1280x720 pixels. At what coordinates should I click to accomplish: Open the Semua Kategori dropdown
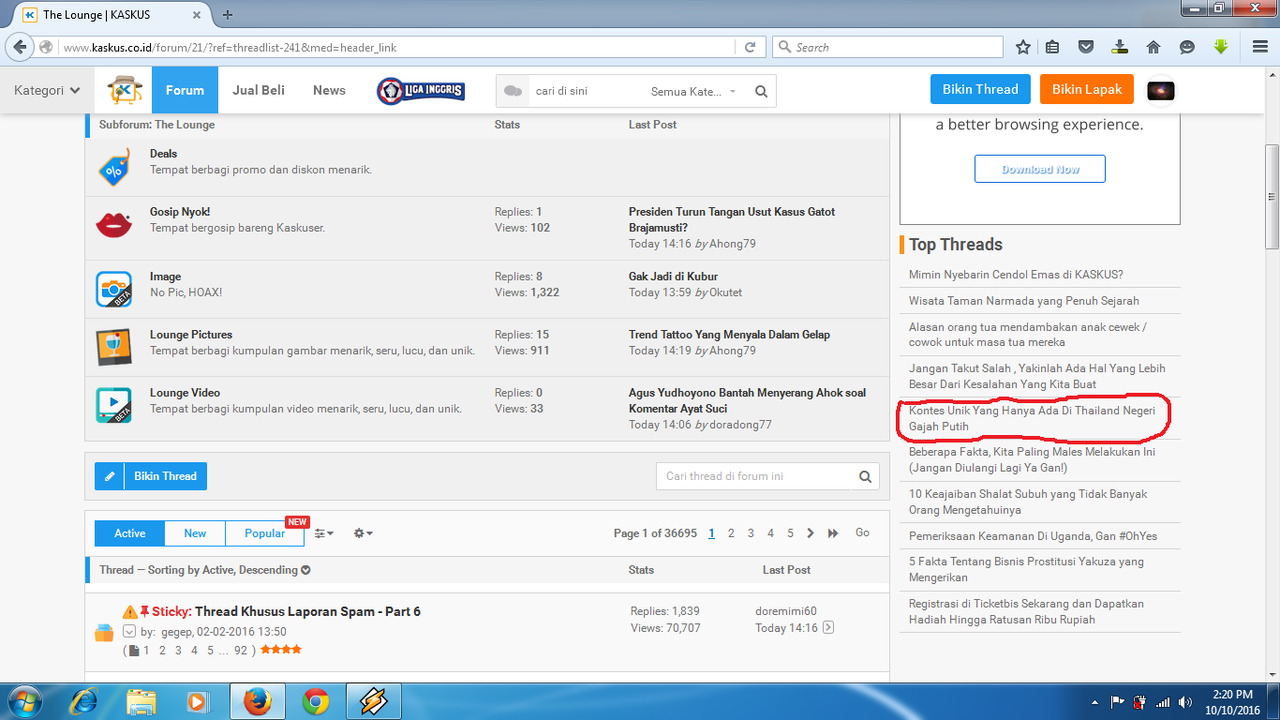(694, 91)
